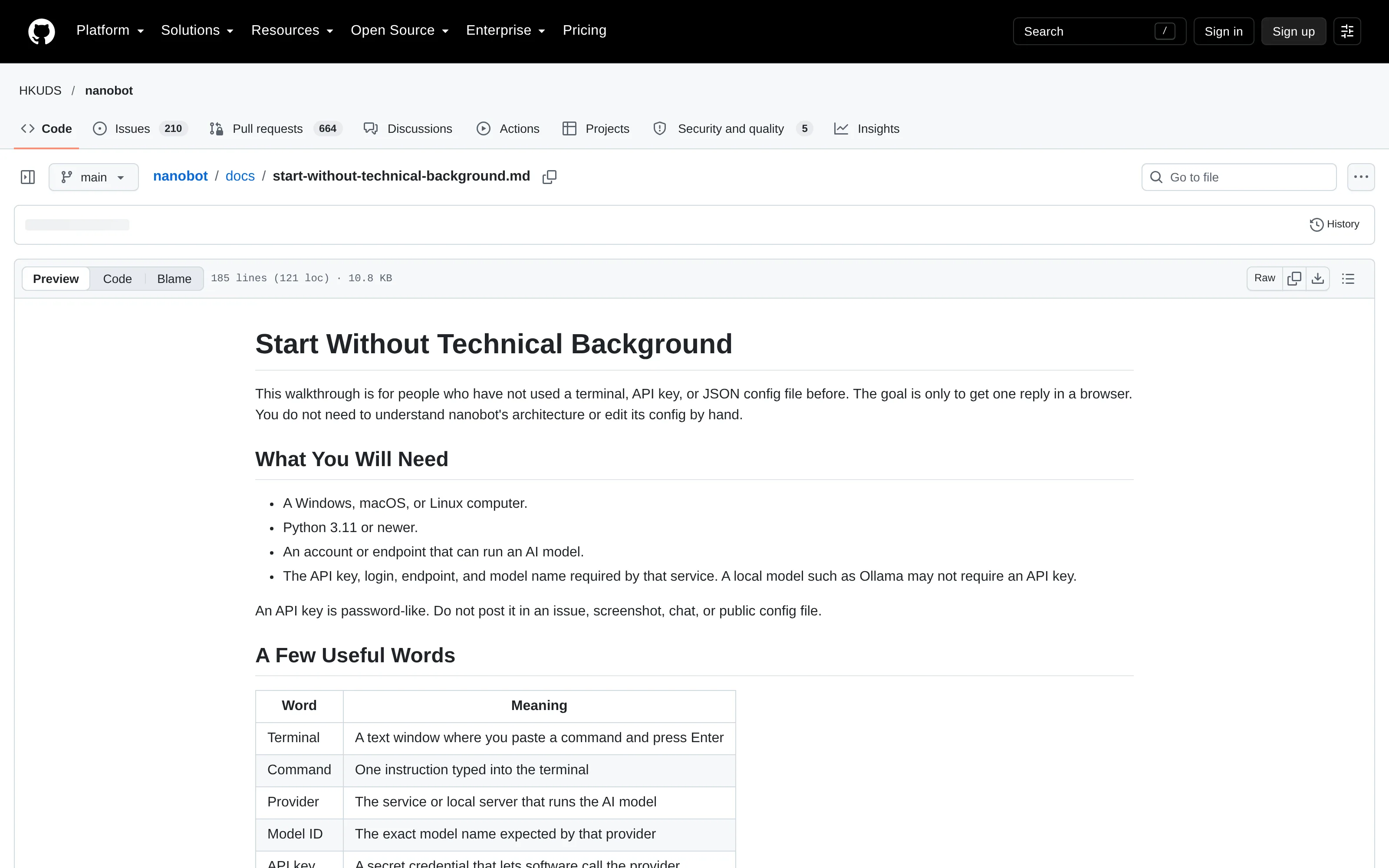The width and height of the screenshot is (1389, 868).
Task: Click the Word column header
Action: (x=299, y=706)
